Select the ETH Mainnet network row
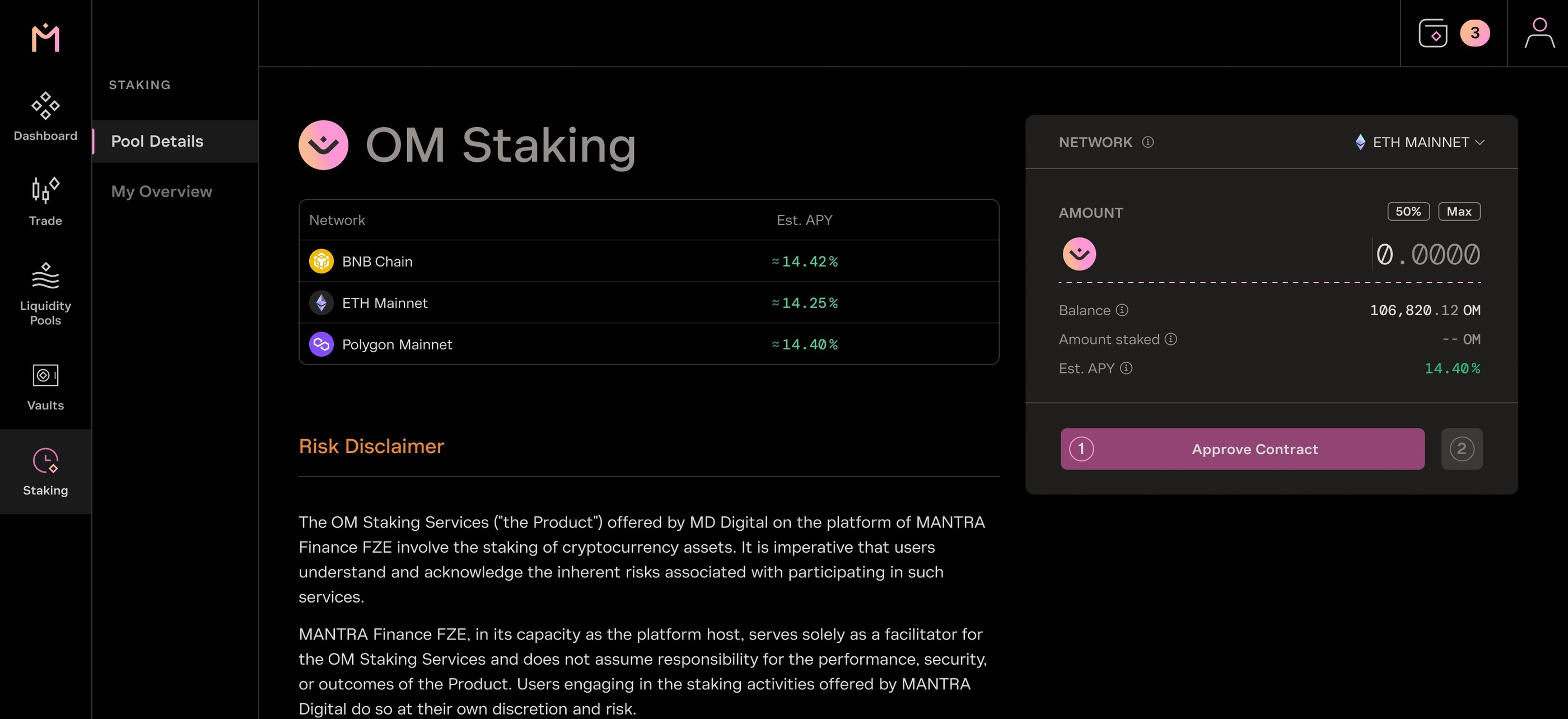This screenshot has width=1568, height=719. (x=648, y=302)
